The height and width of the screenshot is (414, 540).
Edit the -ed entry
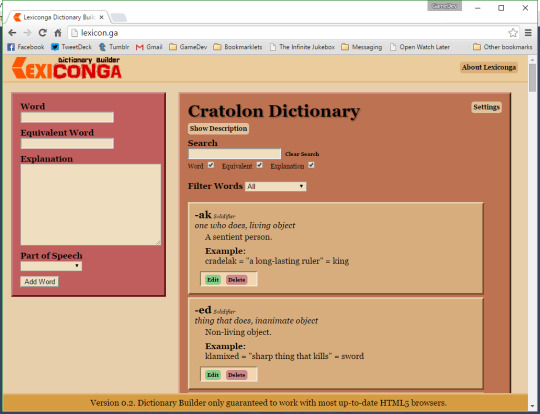213,375
